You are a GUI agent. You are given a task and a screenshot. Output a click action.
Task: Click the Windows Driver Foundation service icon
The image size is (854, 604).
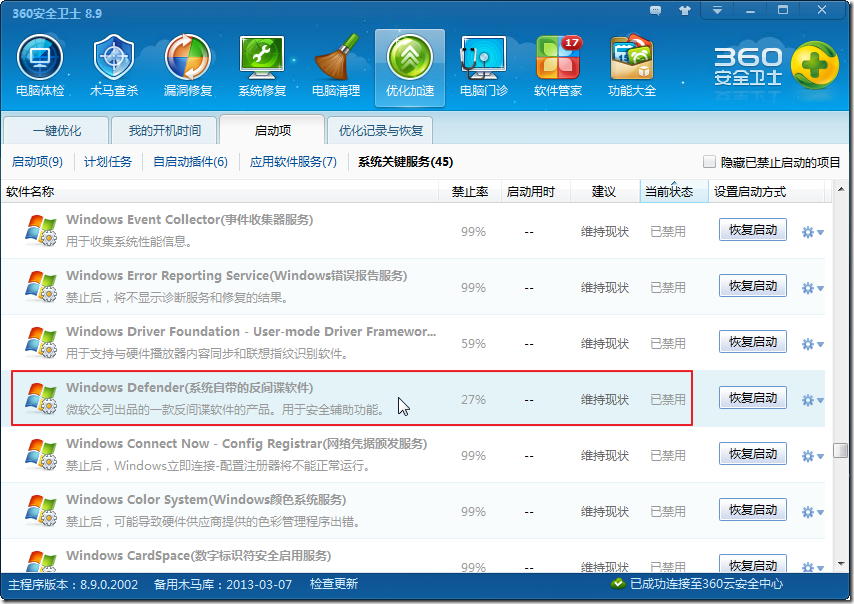click(41, 343)
